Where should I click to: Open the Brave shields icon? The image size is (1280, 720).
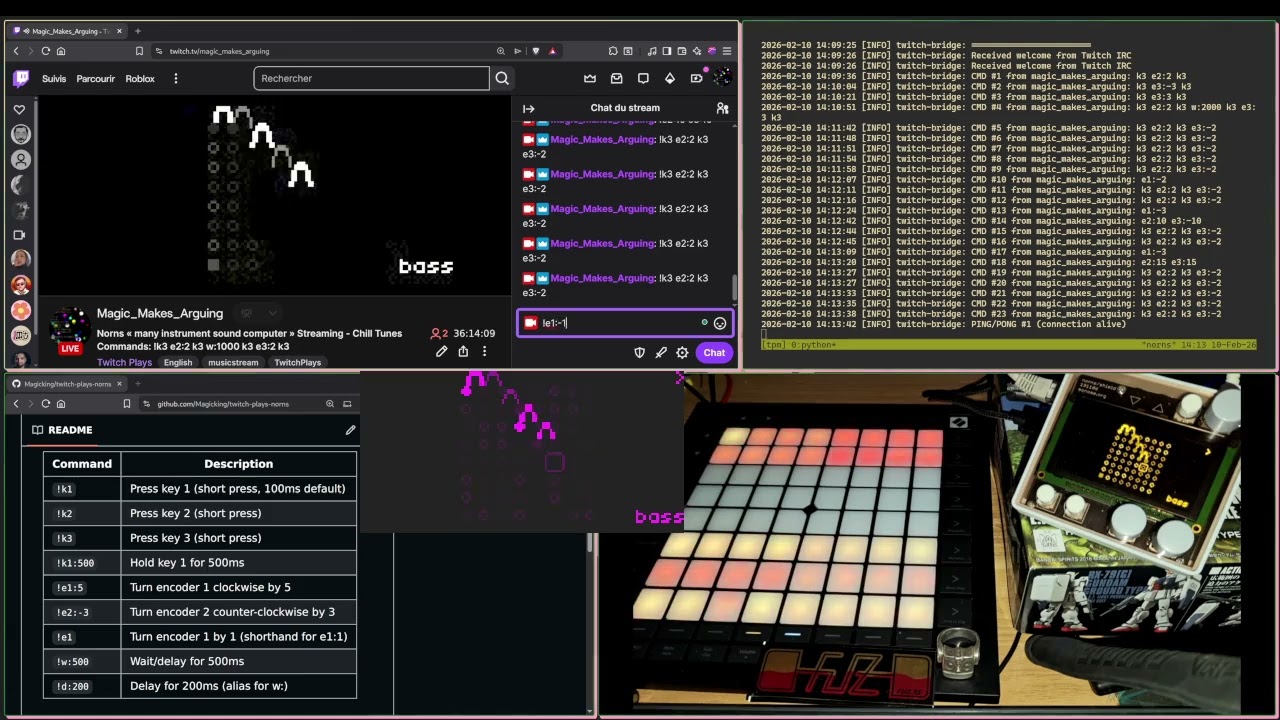tap(535, 51)
